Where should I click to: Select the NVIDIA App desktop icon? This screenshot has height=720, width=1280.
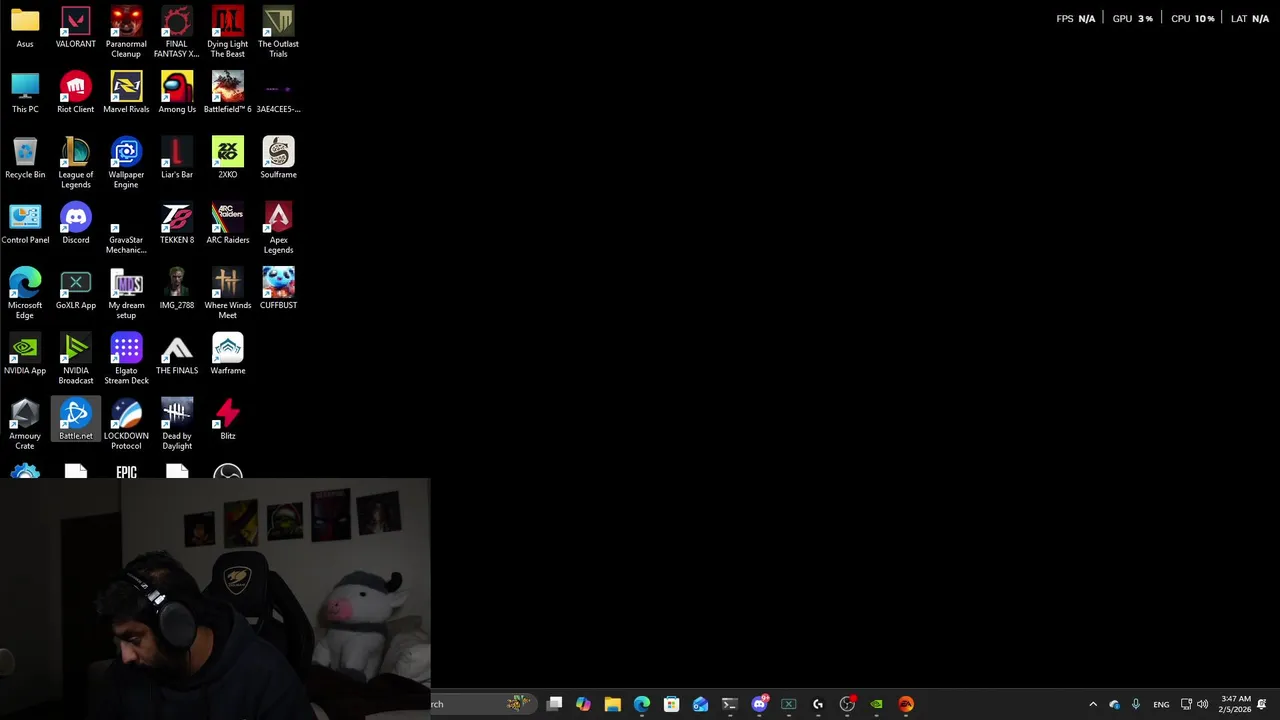25,354
